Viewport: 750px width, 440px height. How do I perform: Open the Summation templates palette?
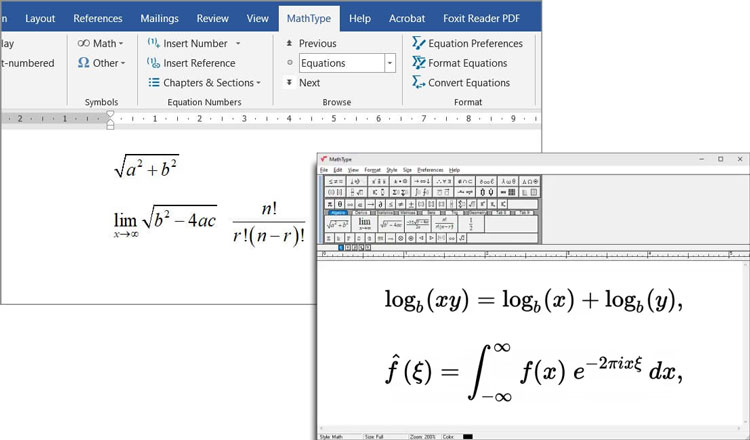point(400,192)
